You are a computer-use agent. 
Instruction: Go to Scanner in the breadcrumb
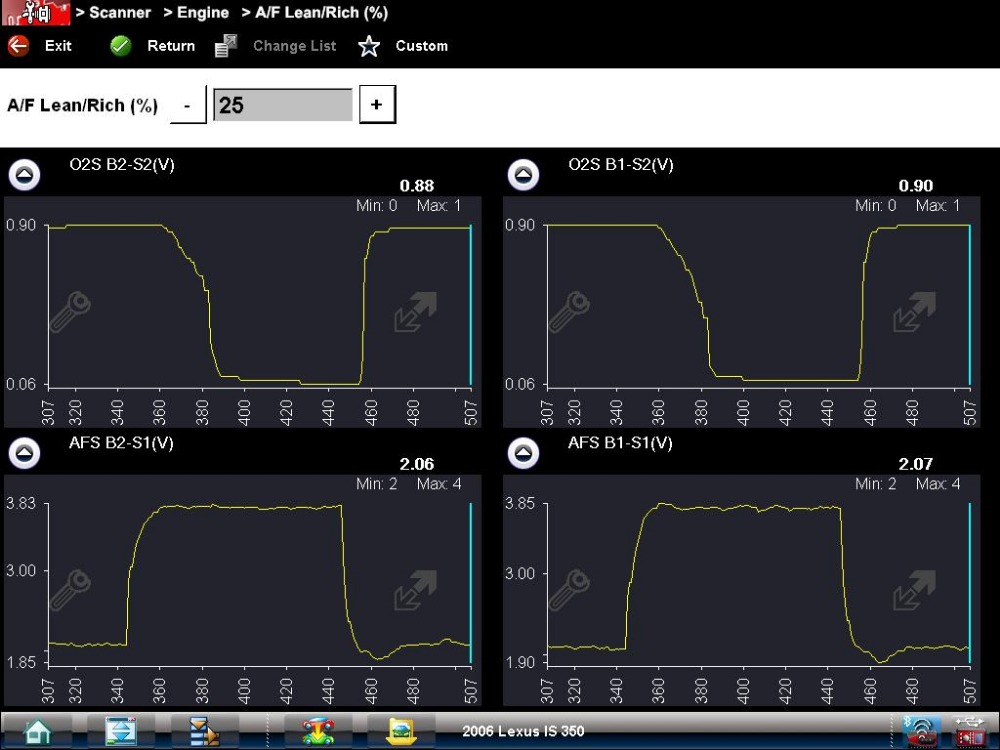(x=120, y=13)
